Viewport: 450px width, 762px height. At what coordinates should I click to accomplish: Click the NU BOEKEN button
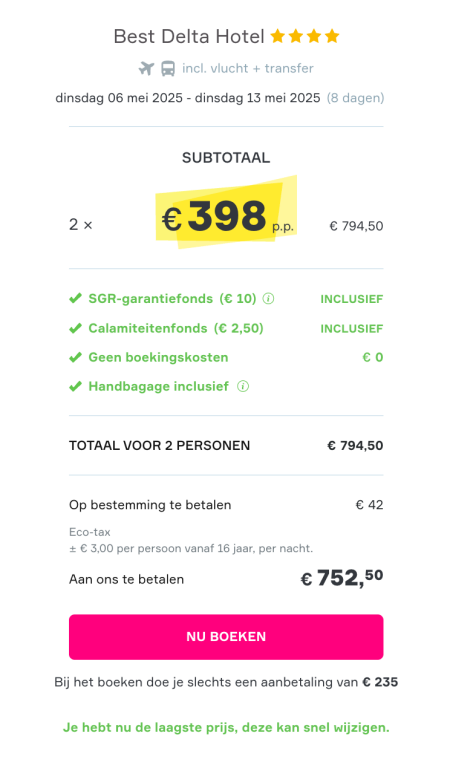[226, 637]
